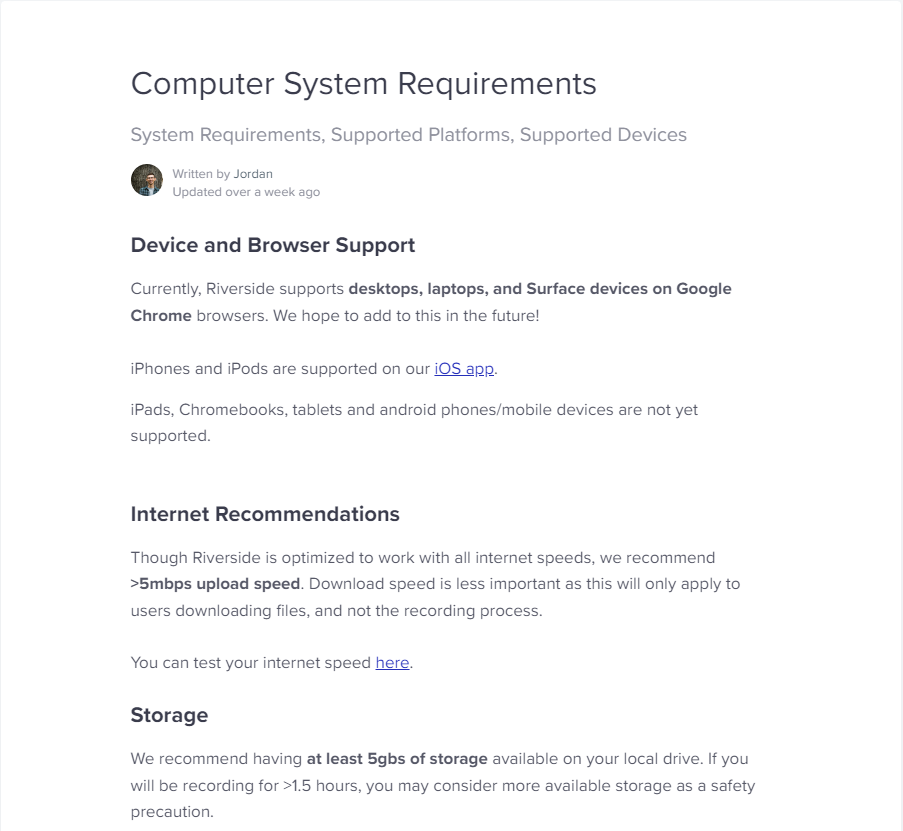Click the Computer System Requirements title
Screen dimensions: 903x831
click(x=363, y=84)
